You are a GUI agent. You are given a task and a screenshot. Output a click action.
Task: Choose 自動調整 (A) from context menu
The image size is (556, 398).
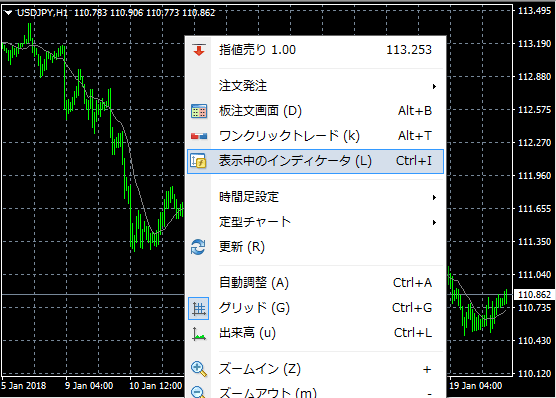coord(315,283)
